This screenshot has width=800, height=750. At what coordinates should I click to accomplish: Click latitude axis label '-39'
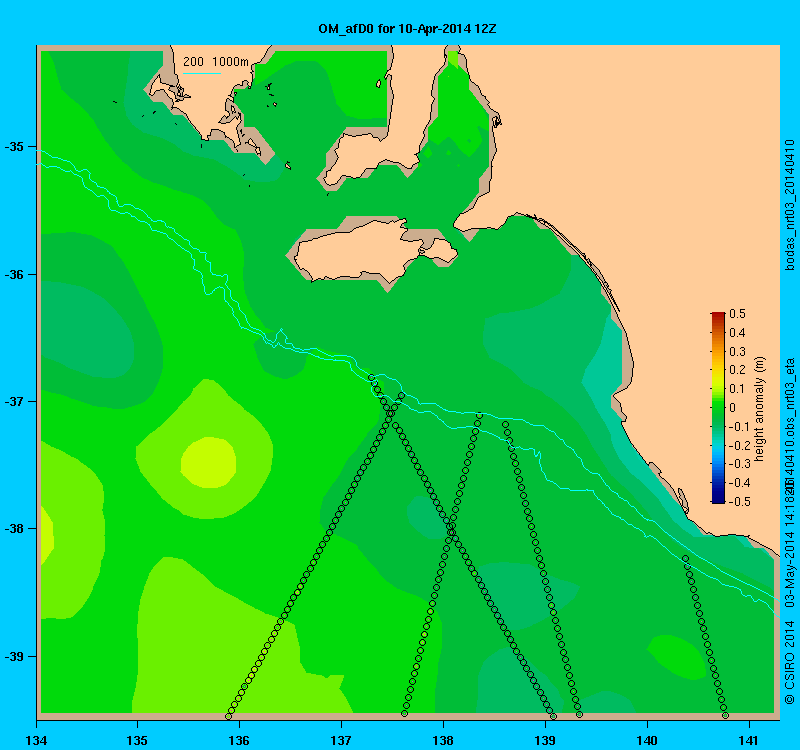click(14, 656)
